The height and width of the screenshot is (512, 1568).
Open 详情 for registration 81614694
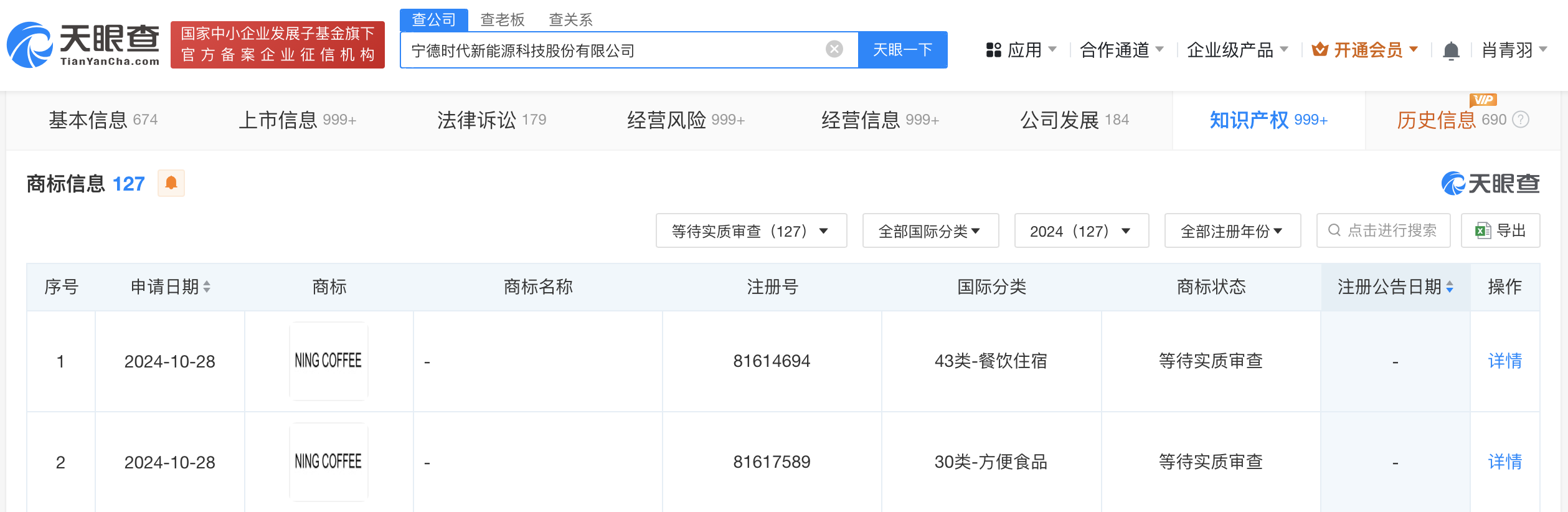tap(1505, 361)
